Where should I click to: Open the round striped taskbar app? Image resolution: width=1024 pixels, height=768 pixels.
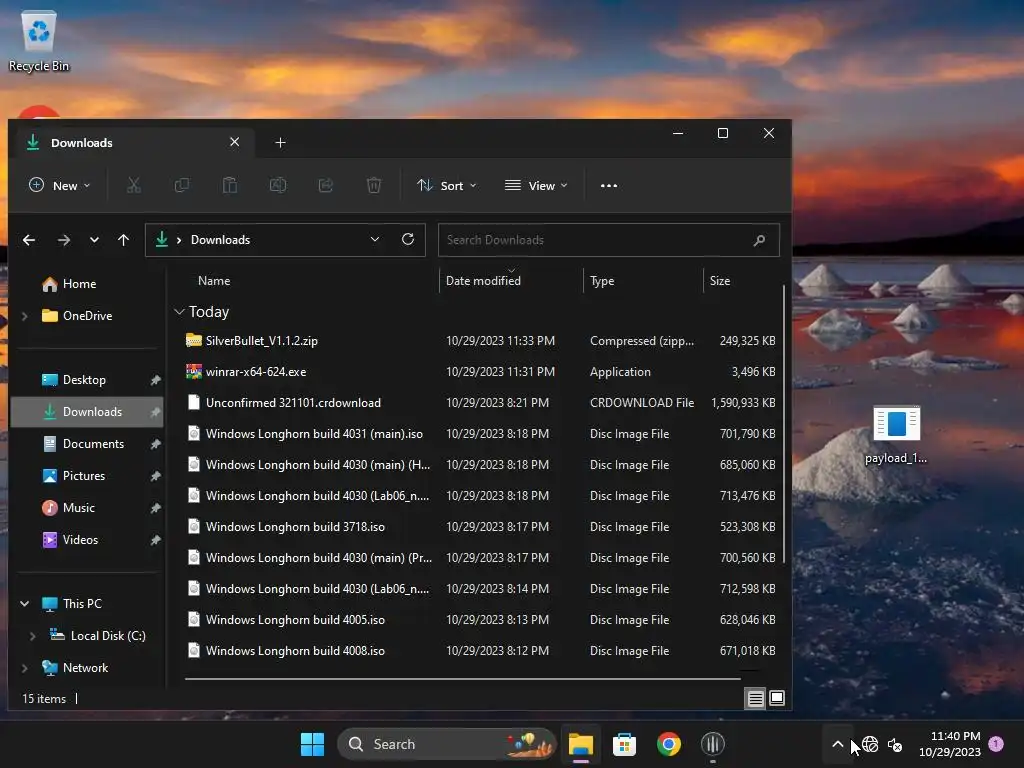point(712,743)
